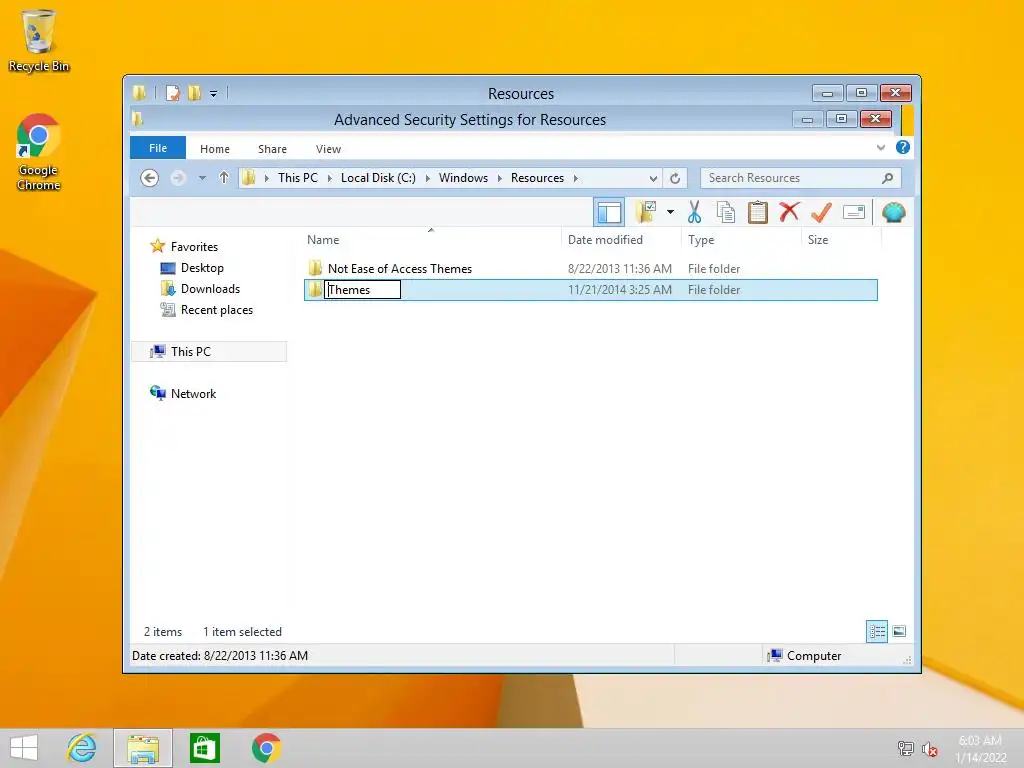Open the Windows Store from the taskbar
This screenshot has height=768, width=1024.
pos(204,748)
